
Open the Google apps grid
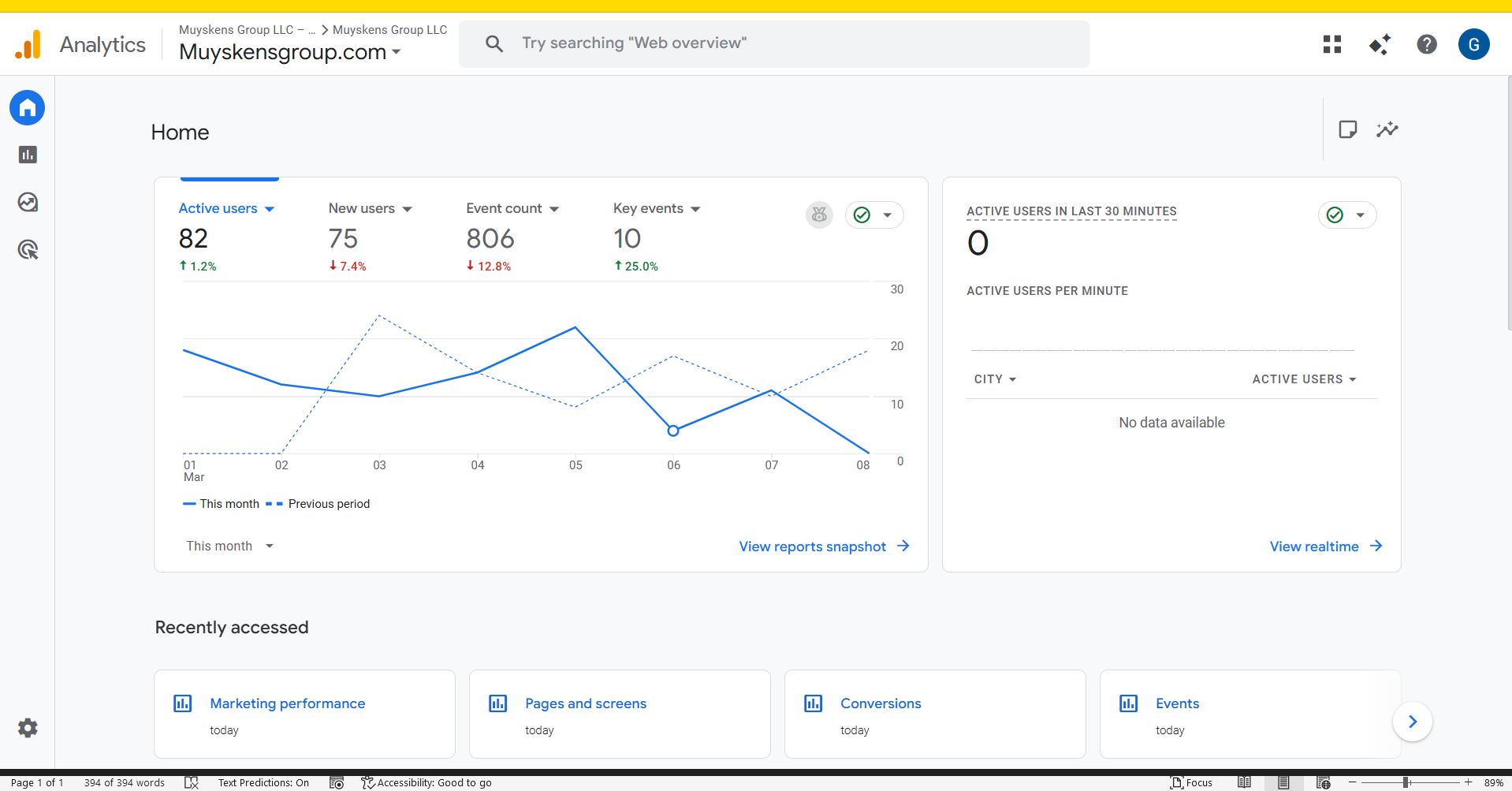[x=1331, y=44]
